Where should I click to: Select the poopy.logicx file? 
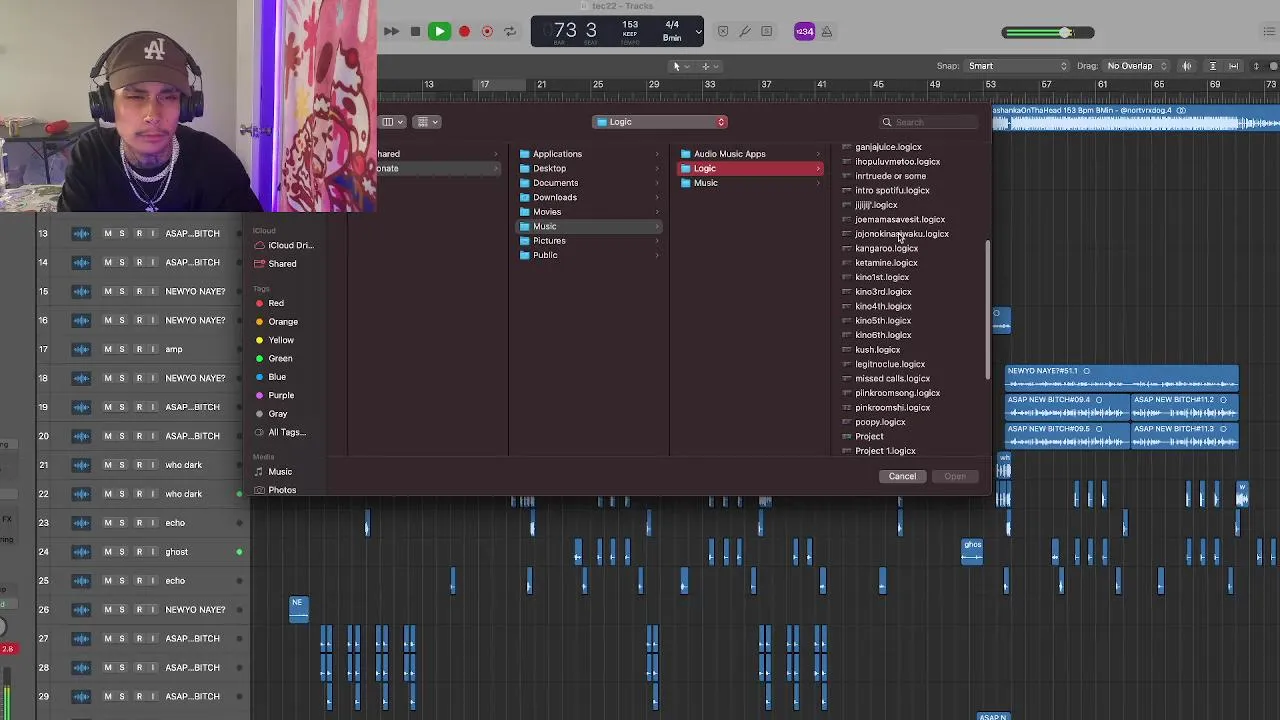coord(880,422)
